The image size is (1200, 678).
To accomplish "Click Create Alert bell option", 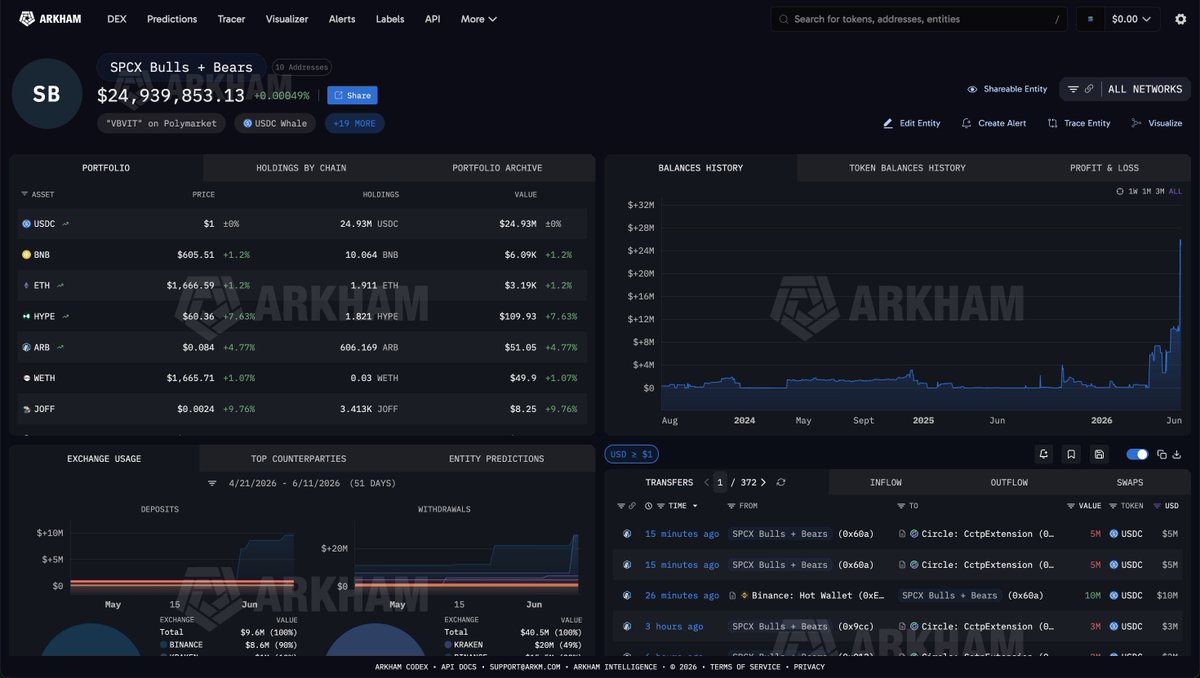I will [x=994, y=123].
